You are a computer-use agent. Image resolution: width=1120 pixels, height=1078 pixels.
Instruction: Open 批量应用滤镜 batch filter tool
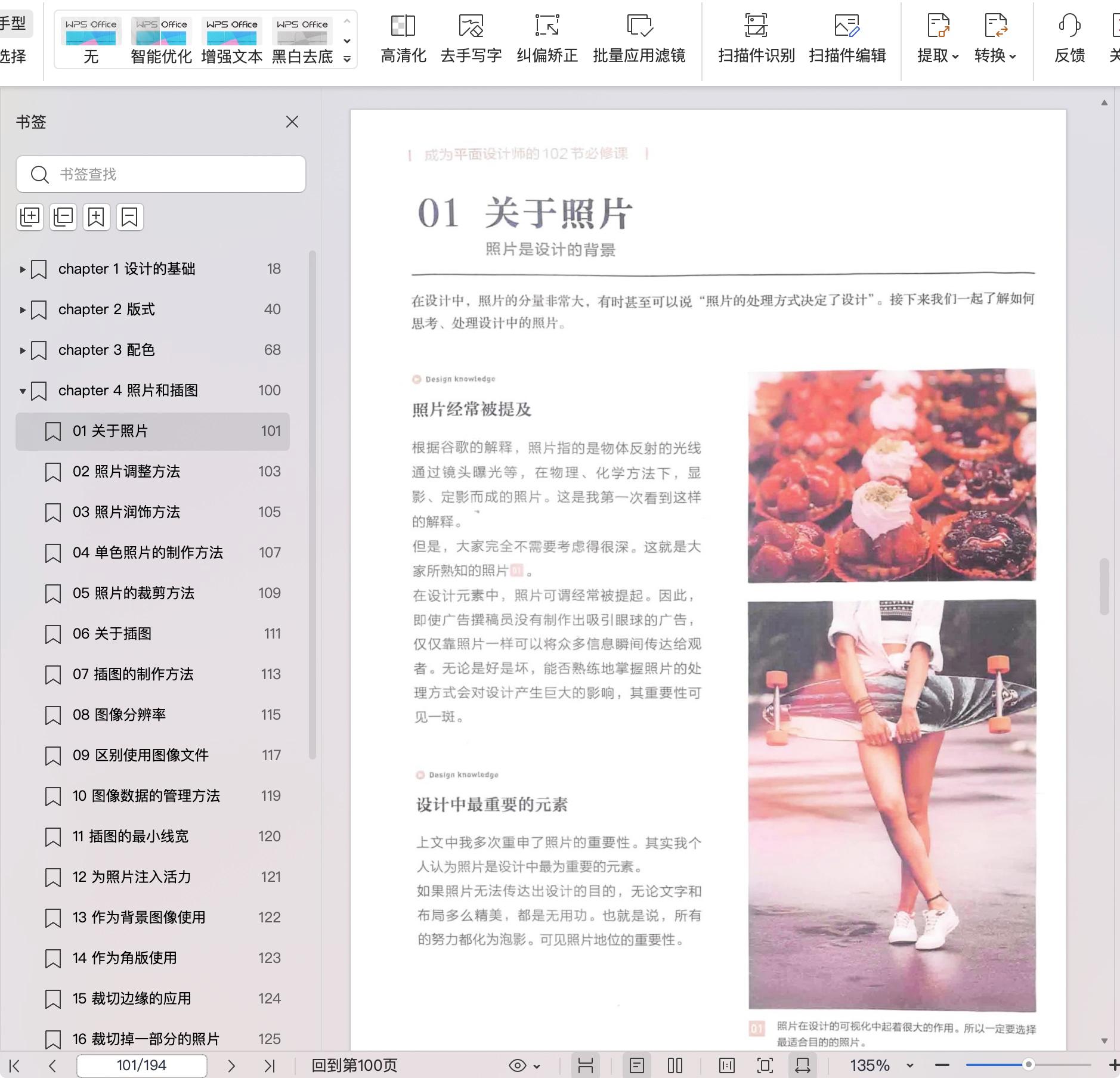639,26
